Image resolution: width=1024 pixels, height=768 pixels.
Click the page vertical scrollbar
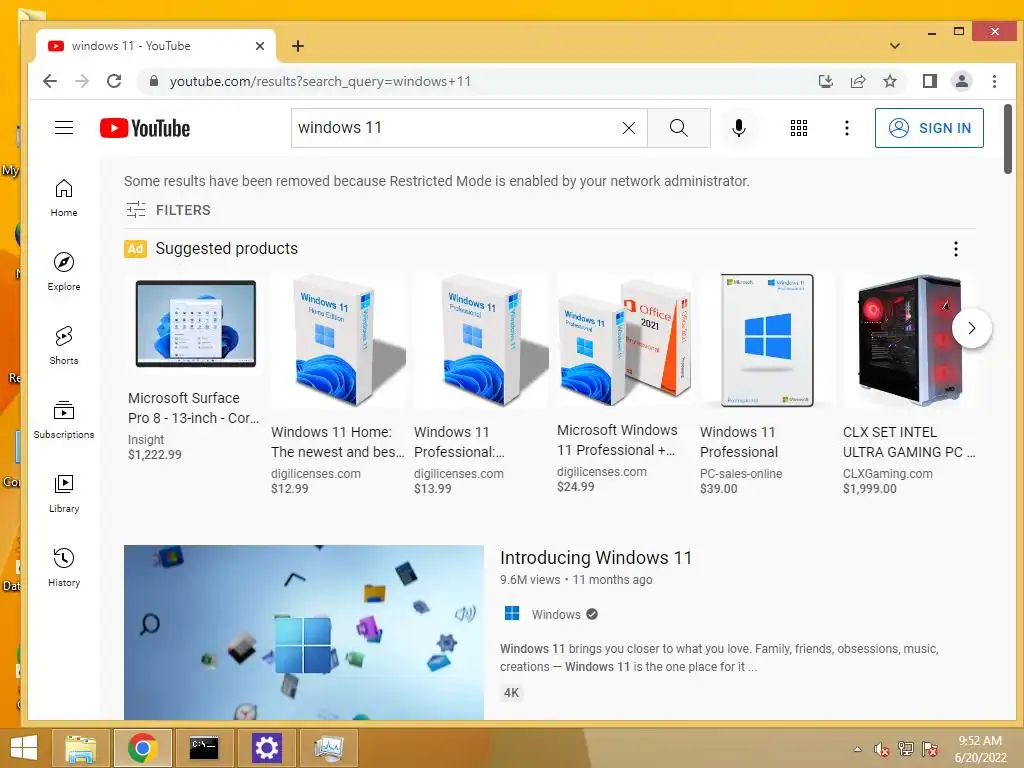[1008, 138]
